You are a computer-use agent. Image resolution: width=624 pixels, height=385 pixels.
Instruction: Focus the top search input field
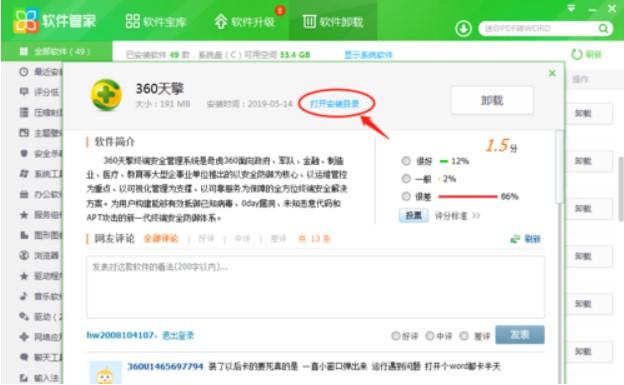tap(540, 29)
